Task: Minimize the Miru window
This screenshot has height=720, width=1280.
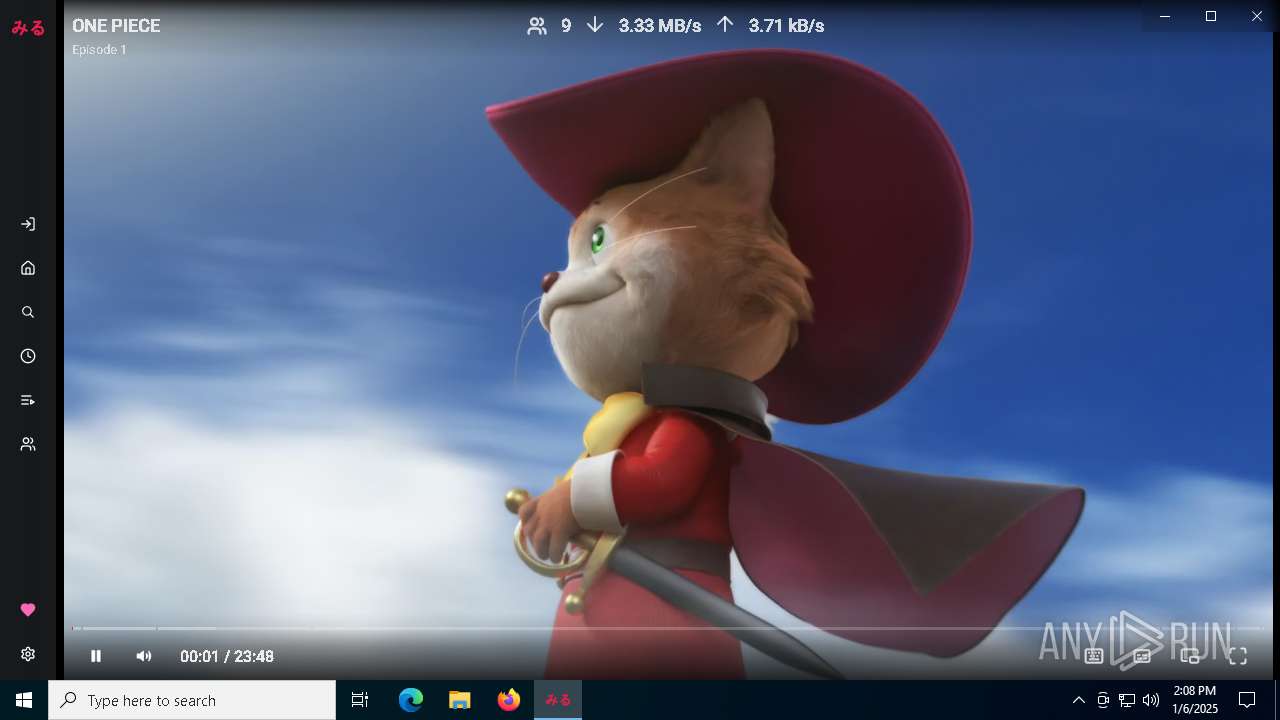Action: coord(1165,16)
